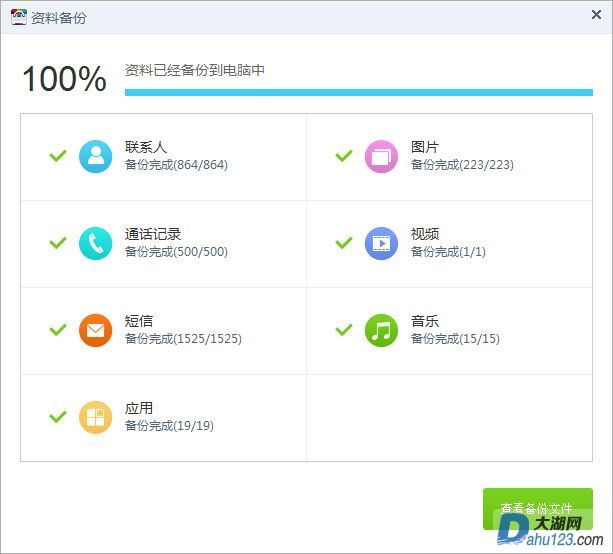Click the 100% progress percentage
This screenshot has width=613, height=554.
65,79
